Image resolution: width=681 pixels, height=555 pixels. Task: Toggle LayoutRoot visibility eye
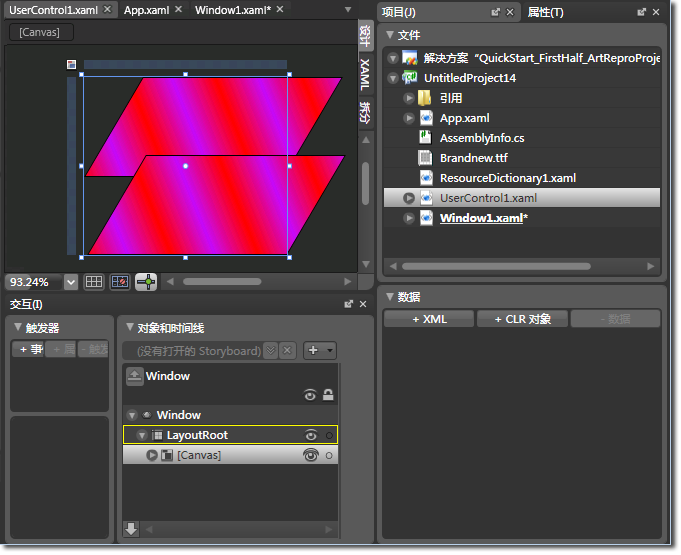click(311, 435)
